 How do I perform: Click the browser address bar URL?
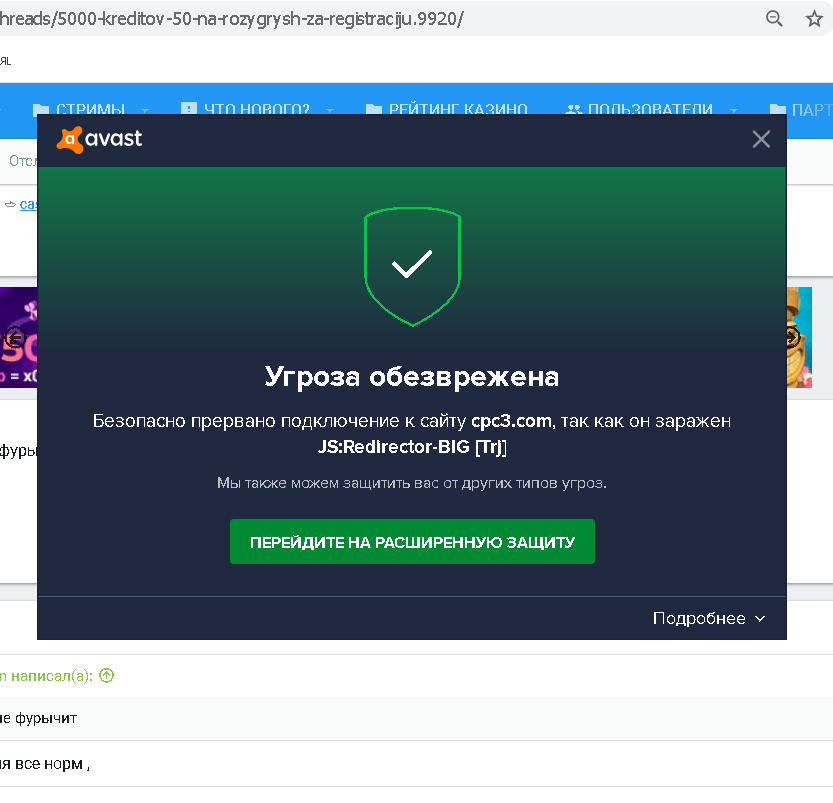point(232,19)
